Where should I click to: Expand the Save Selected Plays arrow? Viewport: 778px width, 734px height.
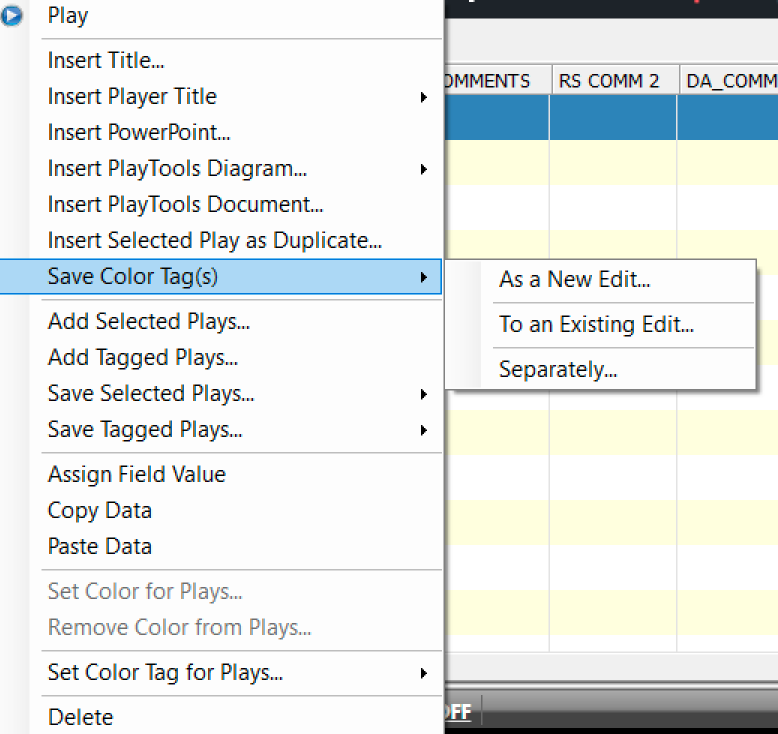click(x=423, y=394)
